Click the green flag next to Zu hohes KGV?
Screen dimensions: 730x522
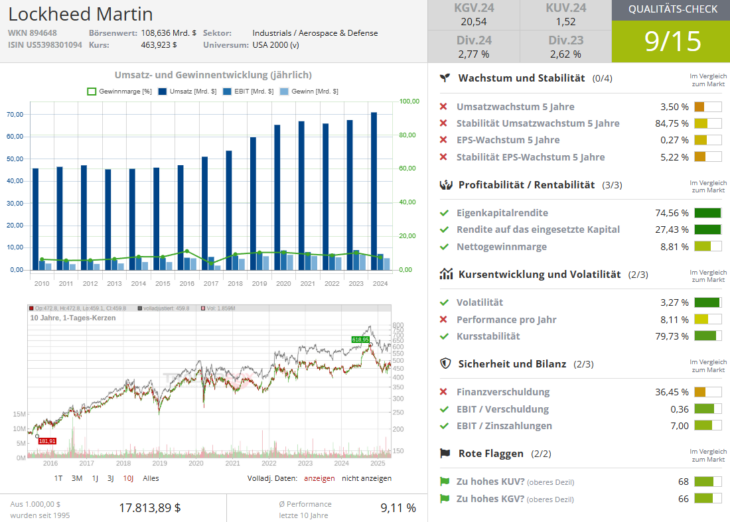[445, 499]
